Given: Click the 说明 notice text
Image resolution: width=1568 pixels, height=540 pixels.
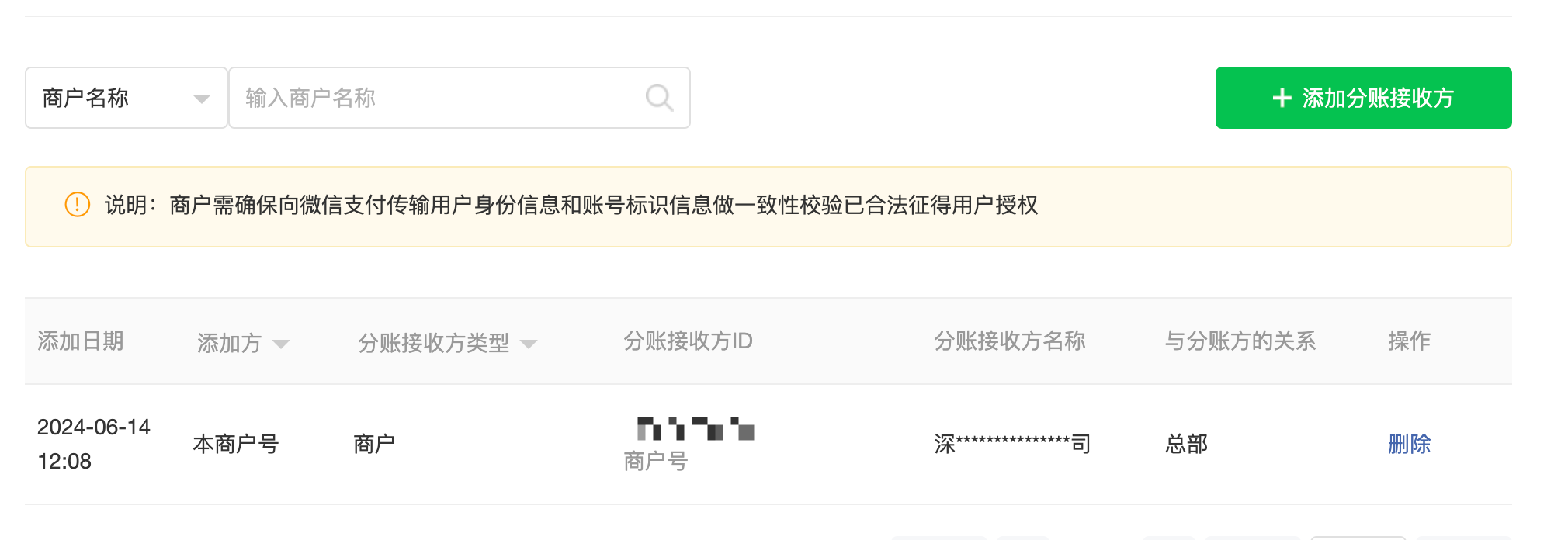Looking at the screenshot, I should coord(571,205).
